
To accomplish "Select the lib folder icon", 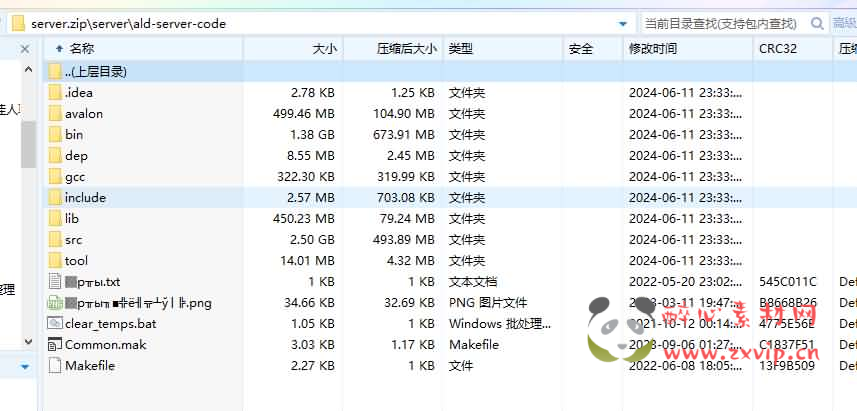I will (x=55, y=219).
